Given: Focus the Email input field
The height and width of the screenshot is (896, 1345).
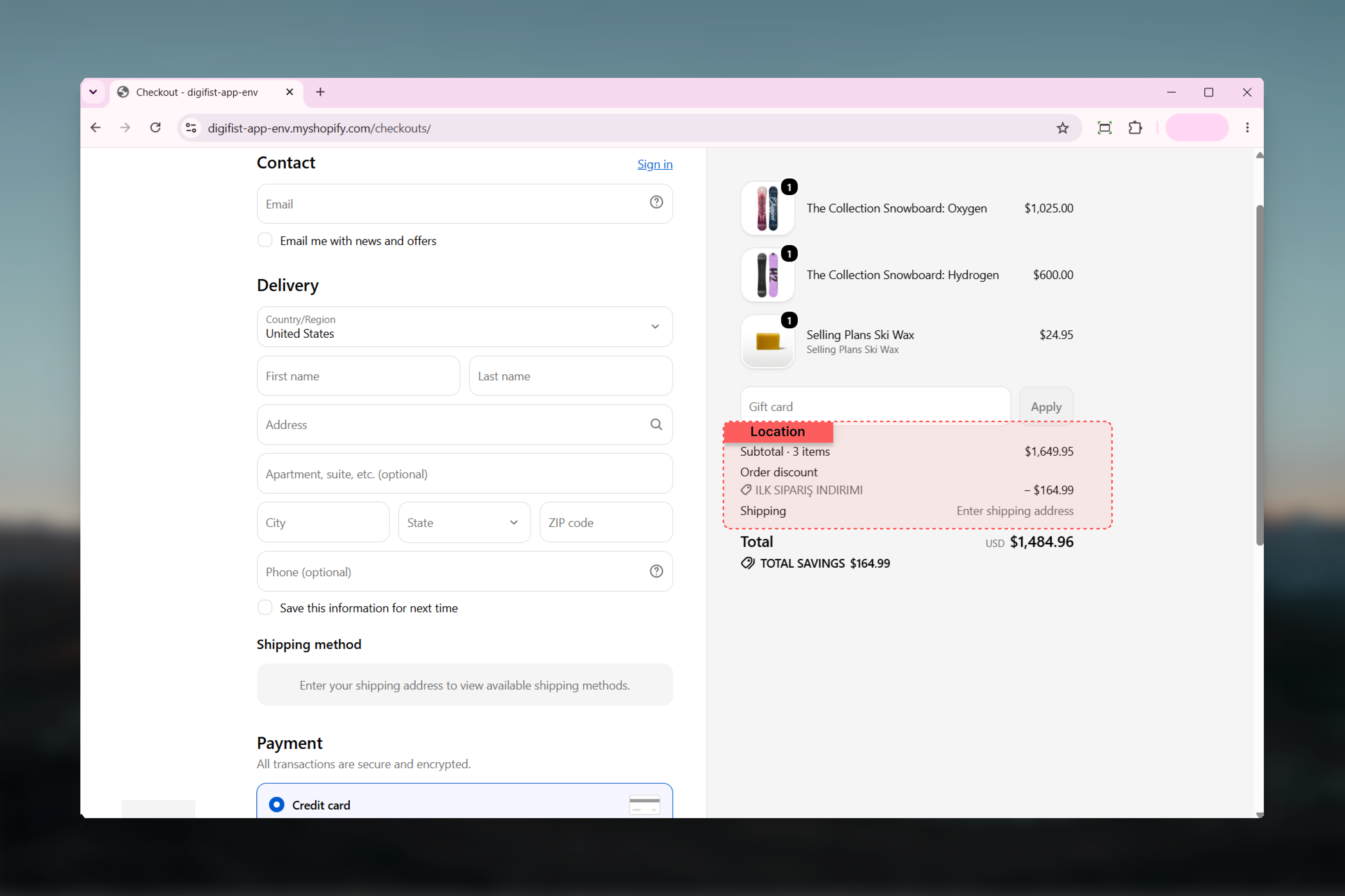Looking at the screenshot, I should pyautogui.click(x=465, y=204).
